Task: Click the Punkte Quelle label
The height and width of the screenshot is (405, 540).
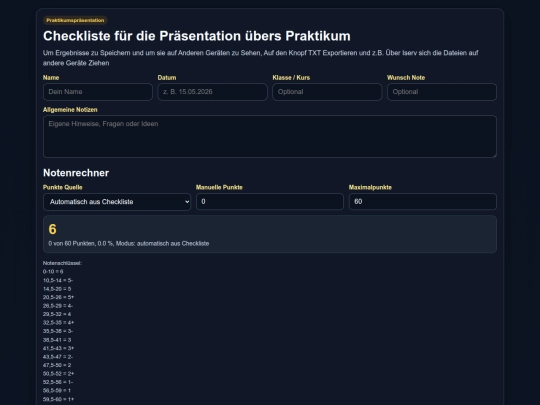Action: tap(63, 187)
